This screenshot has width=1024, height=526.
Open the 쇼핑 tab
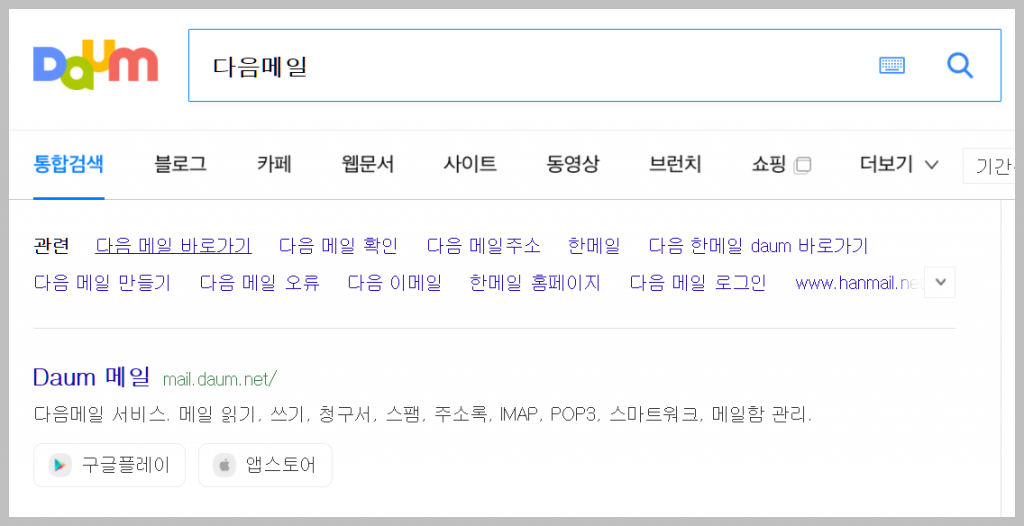click(x=769, y=165)
